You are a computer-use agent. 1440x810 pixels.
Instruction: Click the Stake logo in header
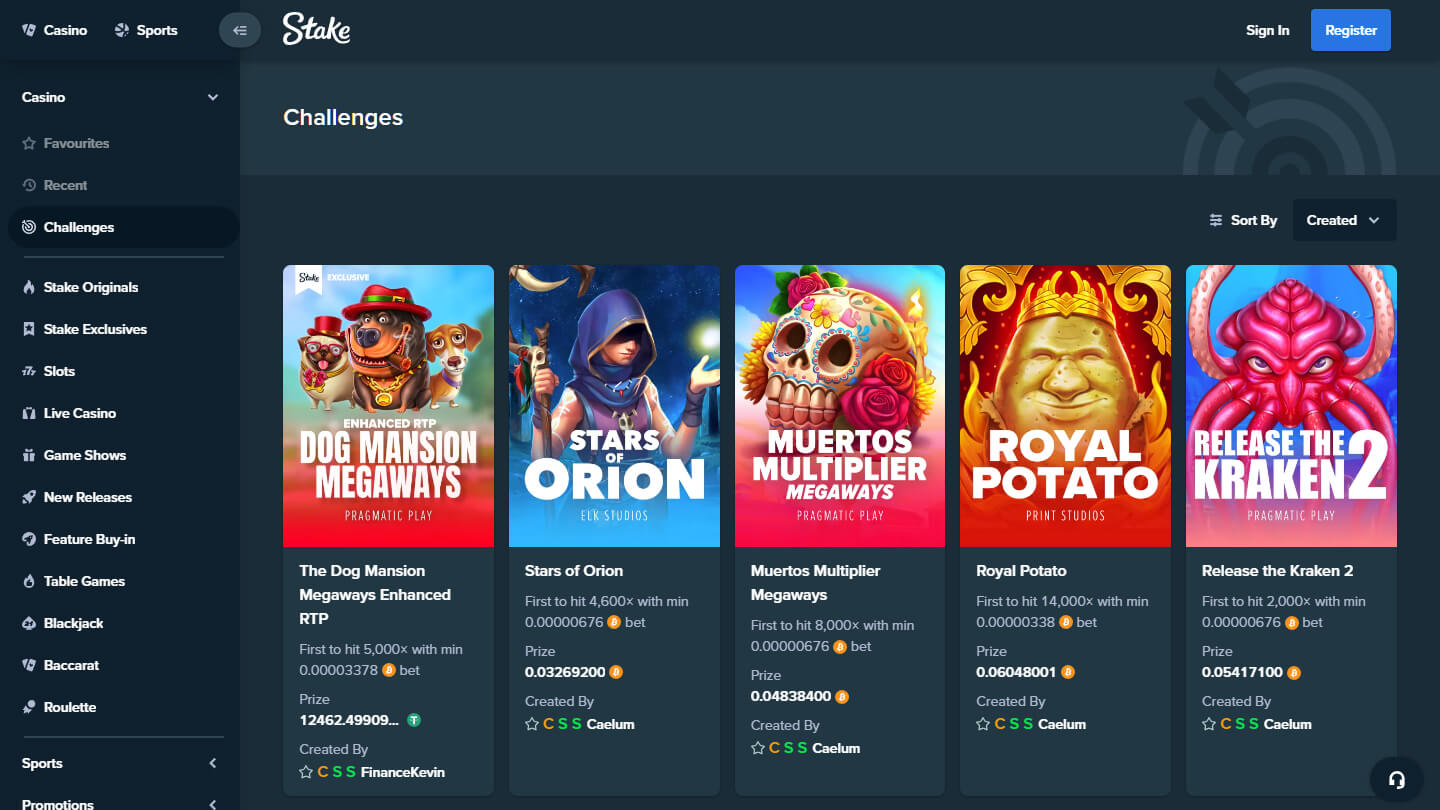[316, 30]
